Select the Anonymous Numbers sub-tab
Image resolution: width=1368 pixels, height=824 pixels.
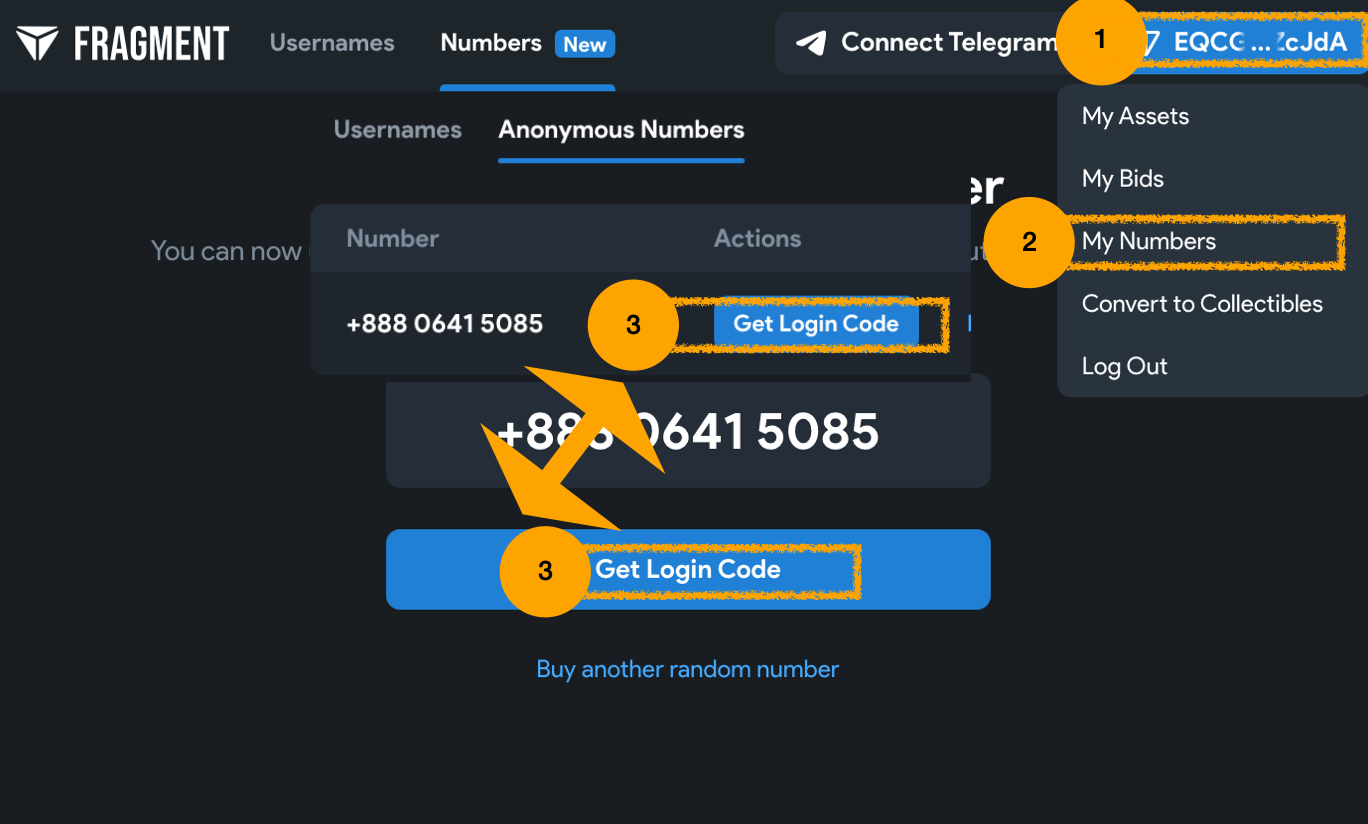(x=621, y=130)
